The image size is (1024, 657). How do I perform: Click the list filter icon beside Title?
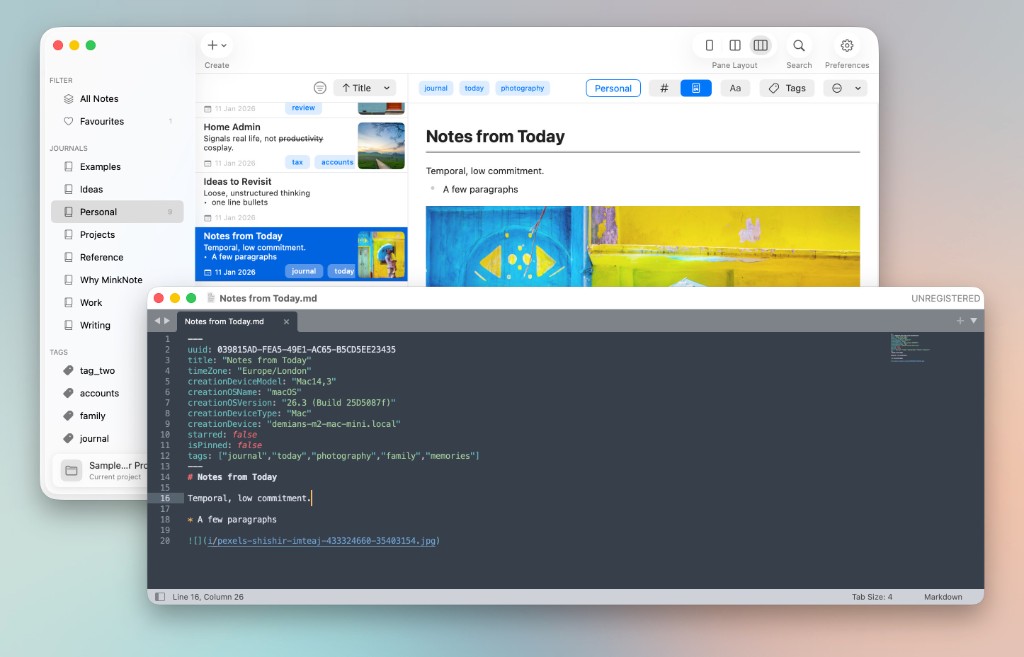click(319, 88)
